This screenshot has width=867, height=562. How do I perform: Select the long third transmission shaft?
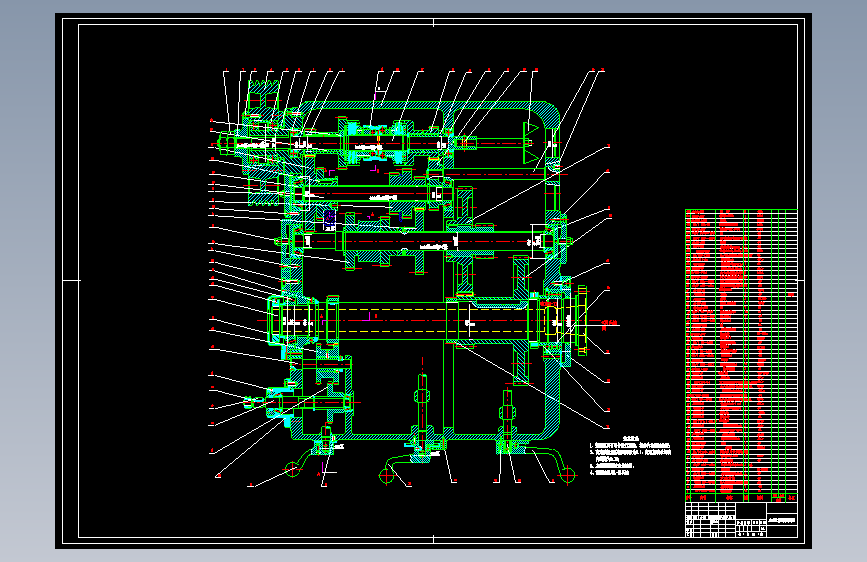click(429, 242)
